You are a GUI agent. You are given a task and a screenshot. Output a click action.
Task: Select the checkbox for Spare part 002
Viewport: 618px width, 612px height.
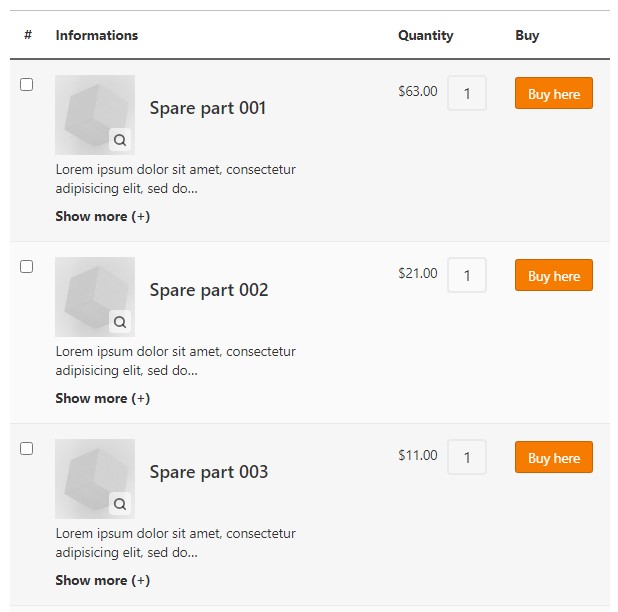click(26, 266)
